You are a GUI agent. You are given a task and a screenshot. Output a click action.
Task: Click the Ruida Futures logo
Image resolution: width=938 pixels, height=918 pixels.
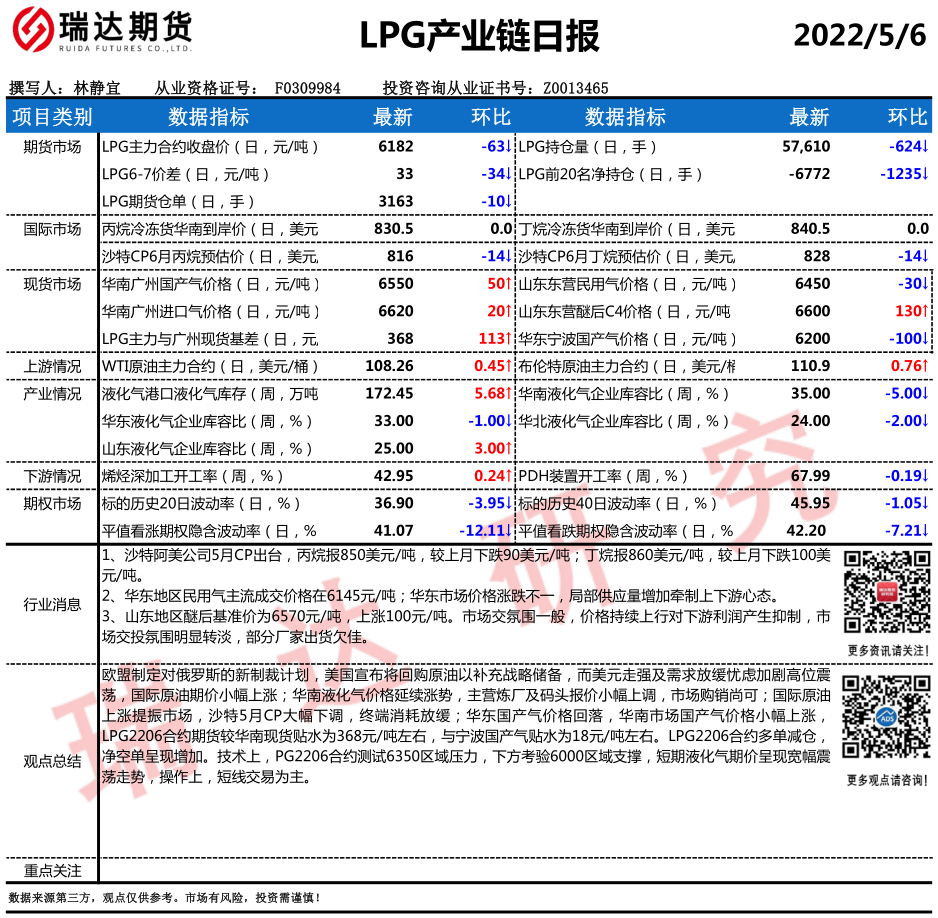coord(100,33)
